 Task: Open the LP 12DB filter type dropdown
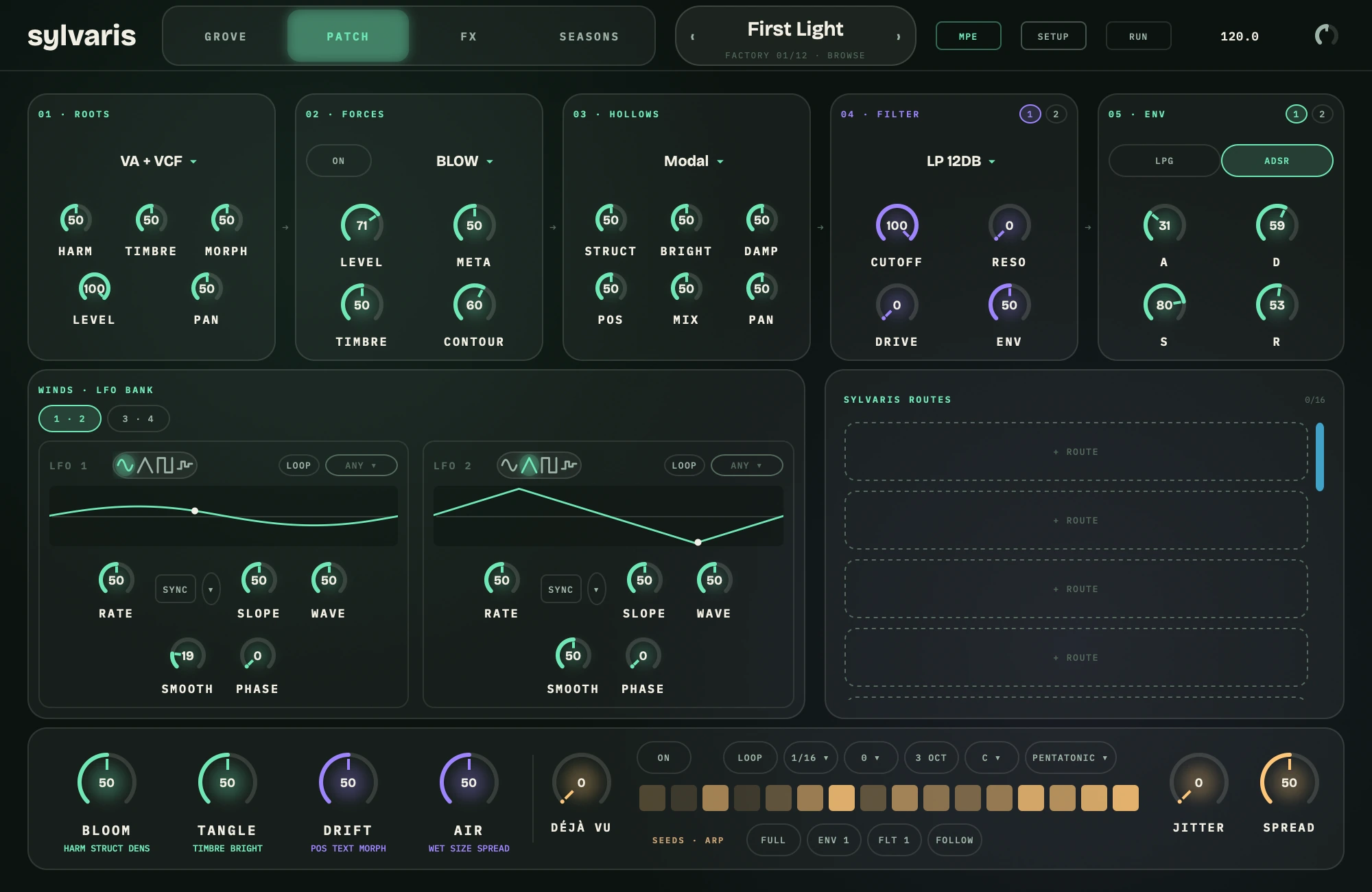pyautogui.click(x=961, y=161)
